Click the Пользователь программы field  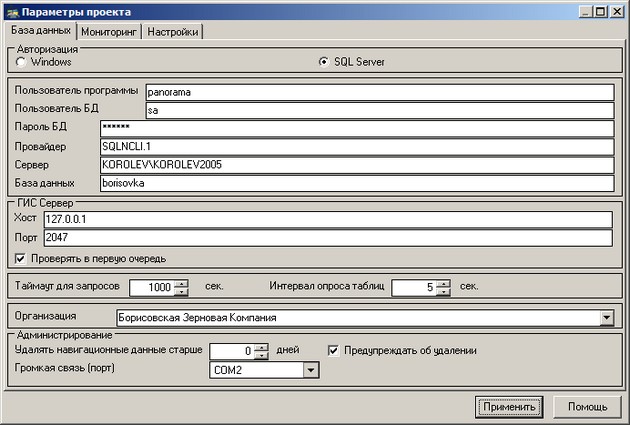(378, 92)
